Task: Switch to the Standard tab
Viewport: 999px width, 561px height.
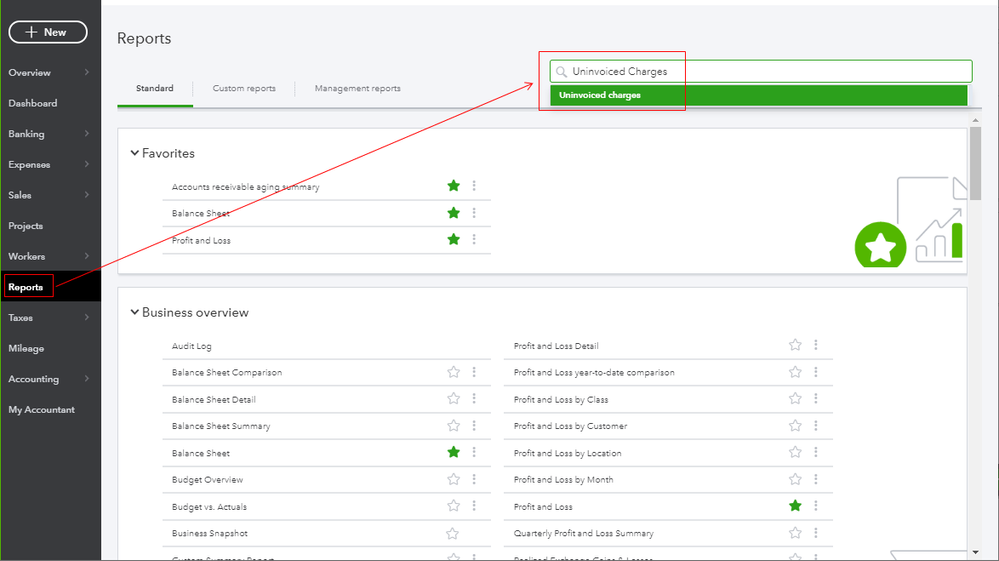Action: (x=155, y=89)
